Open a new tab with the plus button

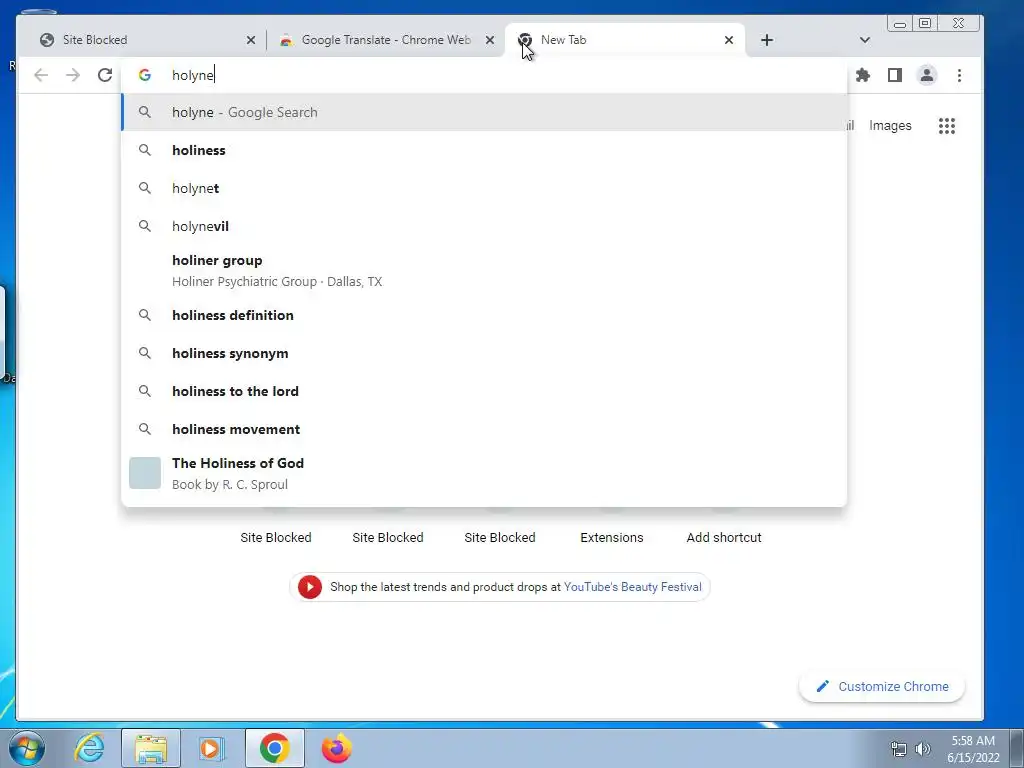coord(767,40)
